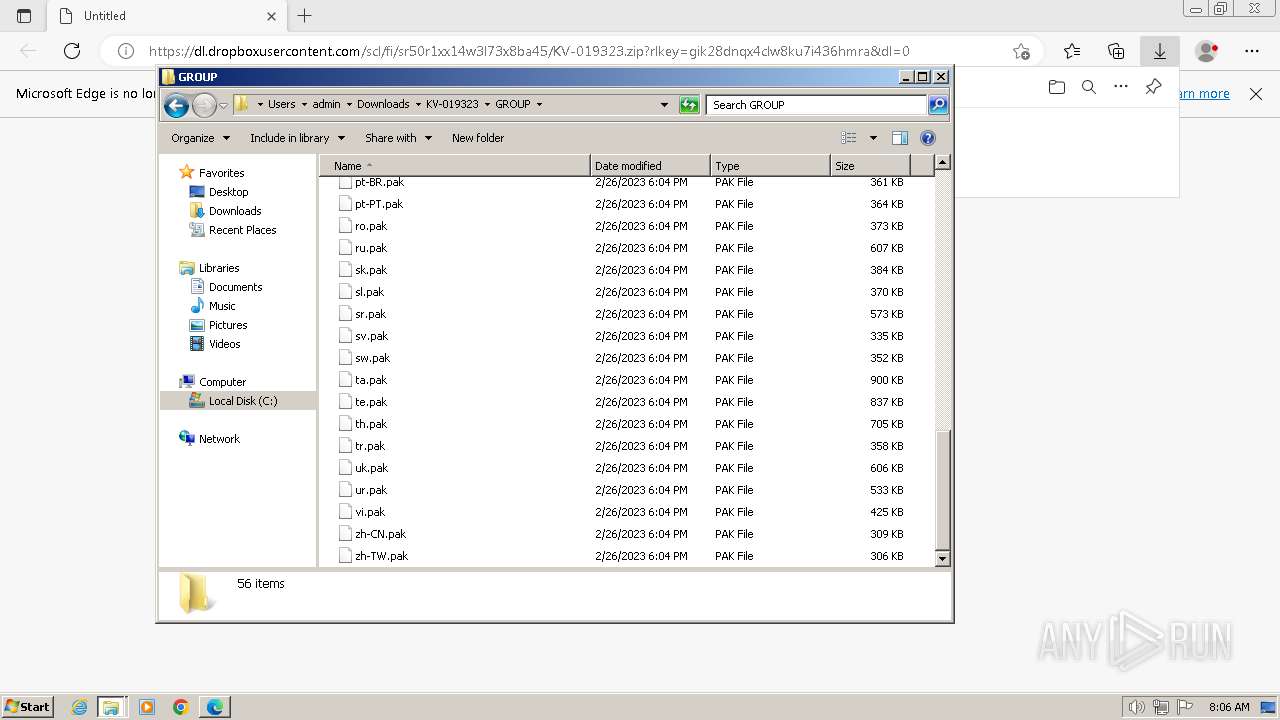This screenshot has width=1280, height=720.
Task: Open downloads folder icon in Edge panel
Action: [1057, 87]
